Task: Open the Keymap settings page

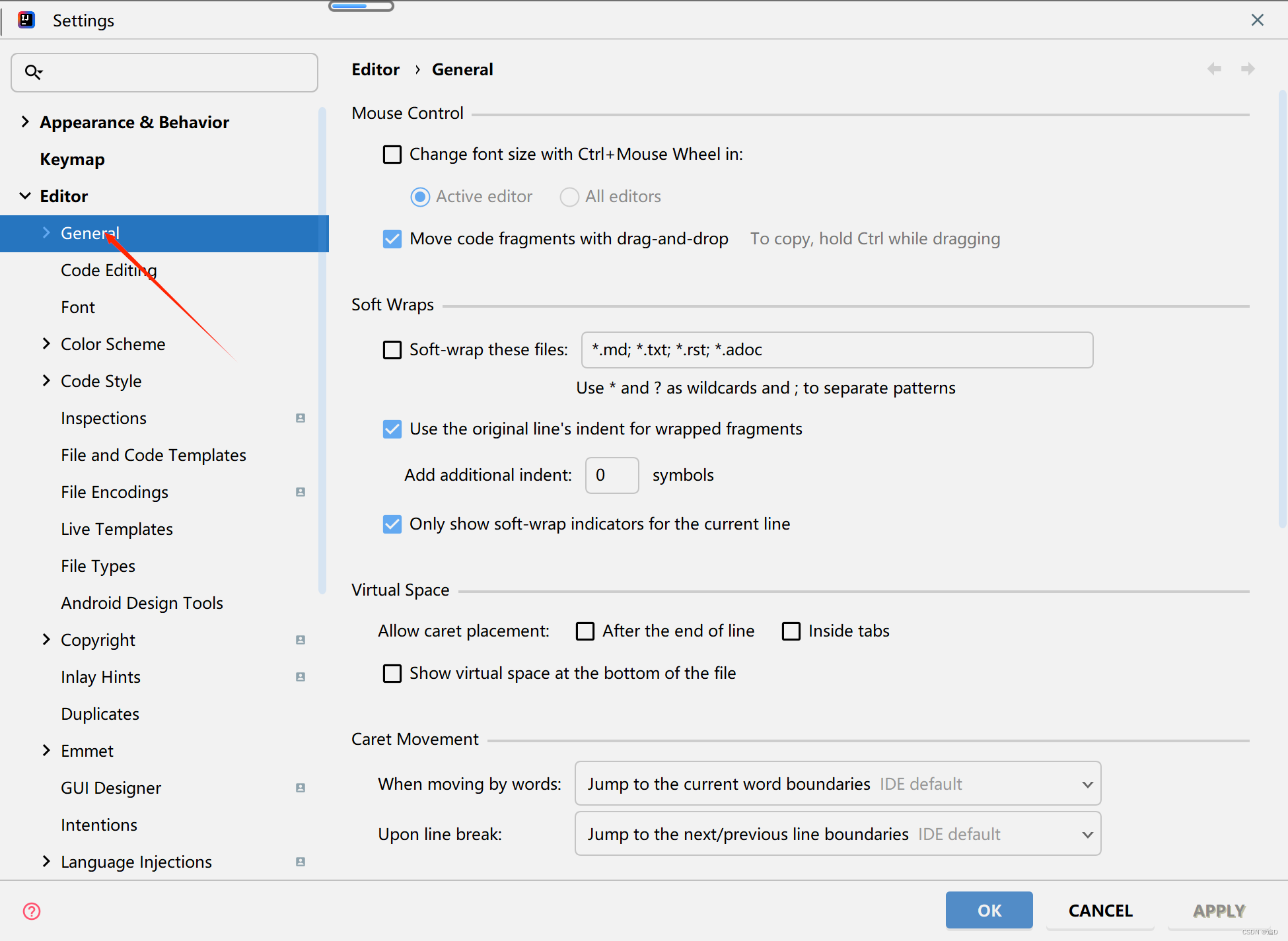Action: click(72, 159)
